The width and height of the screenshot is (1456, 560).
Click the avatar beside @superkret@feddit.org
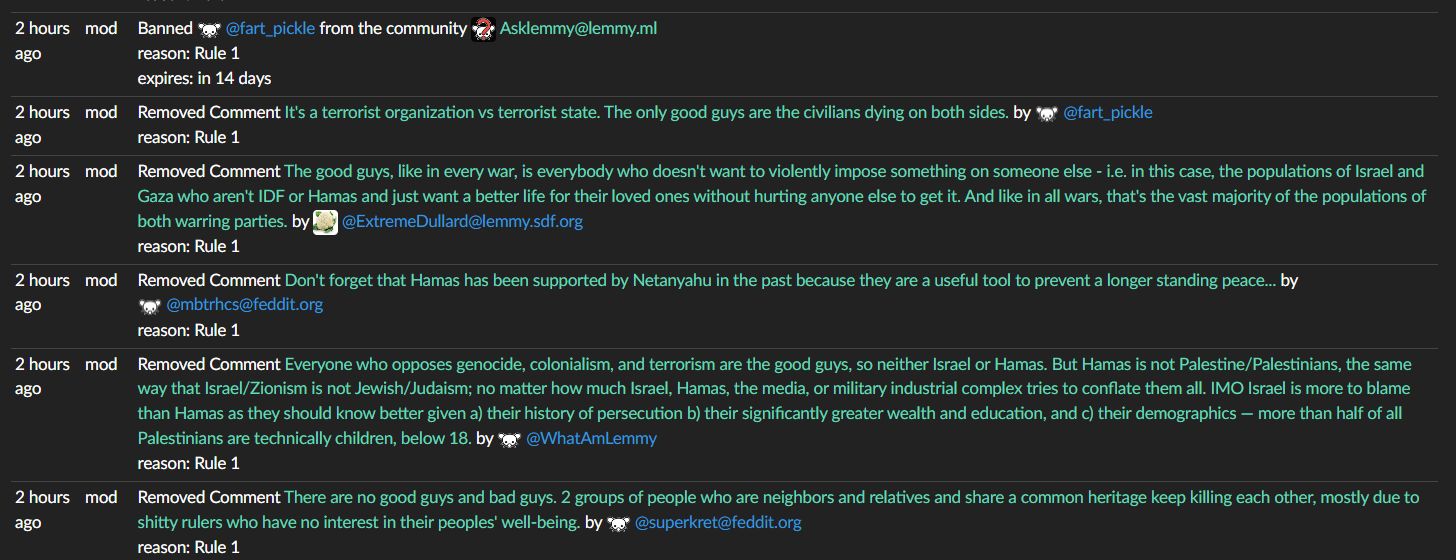click(619, 523)
